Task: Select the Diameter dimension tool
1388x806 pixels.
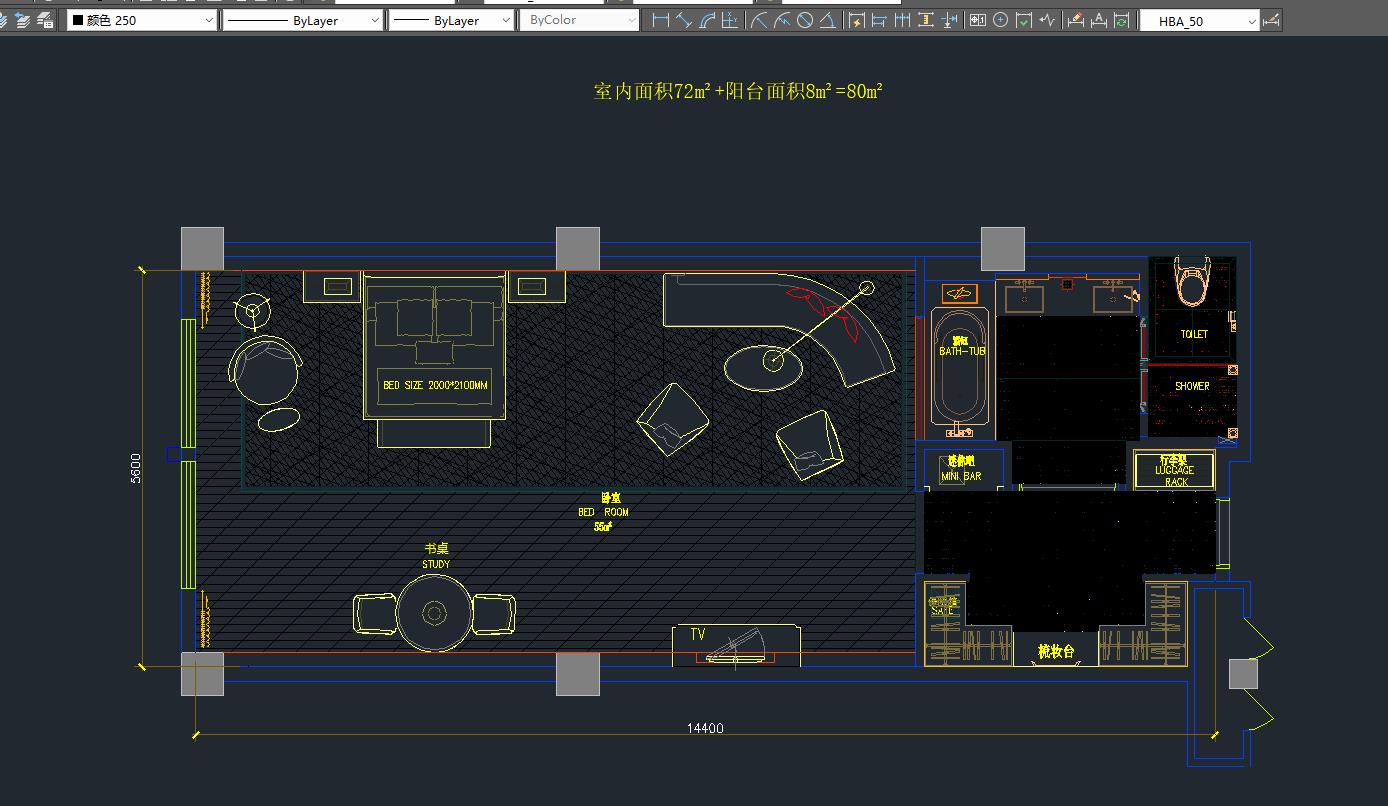Action: coord(804,20)
